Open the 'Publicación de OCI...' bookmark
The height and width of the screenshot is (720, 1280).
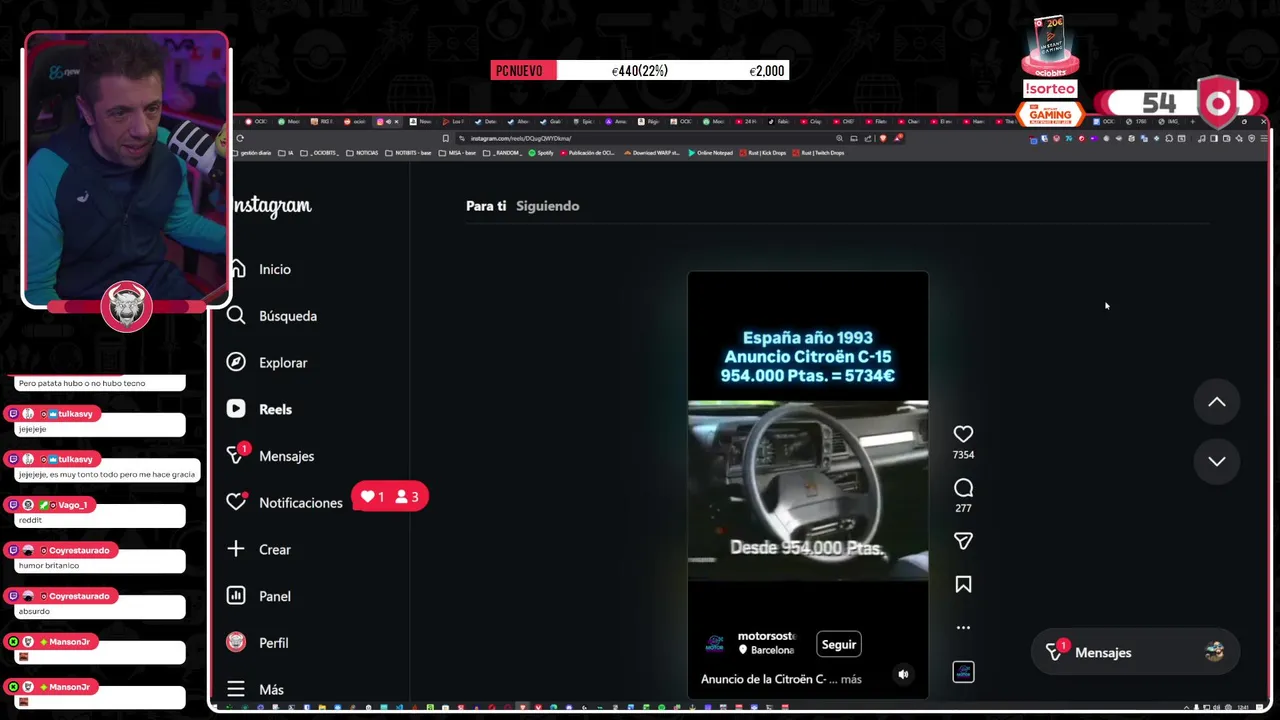[x=587, y=153]
